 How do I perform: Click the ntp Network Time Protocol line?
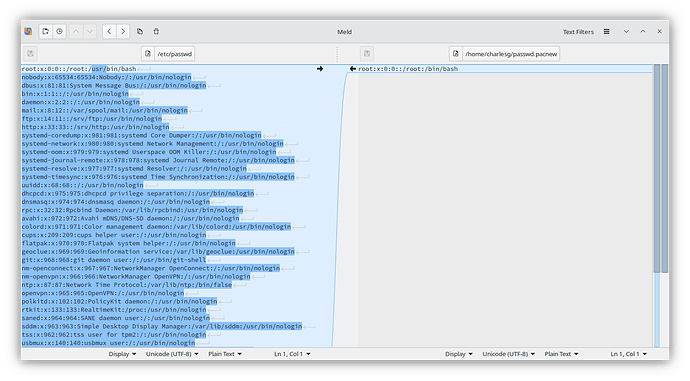127,285
